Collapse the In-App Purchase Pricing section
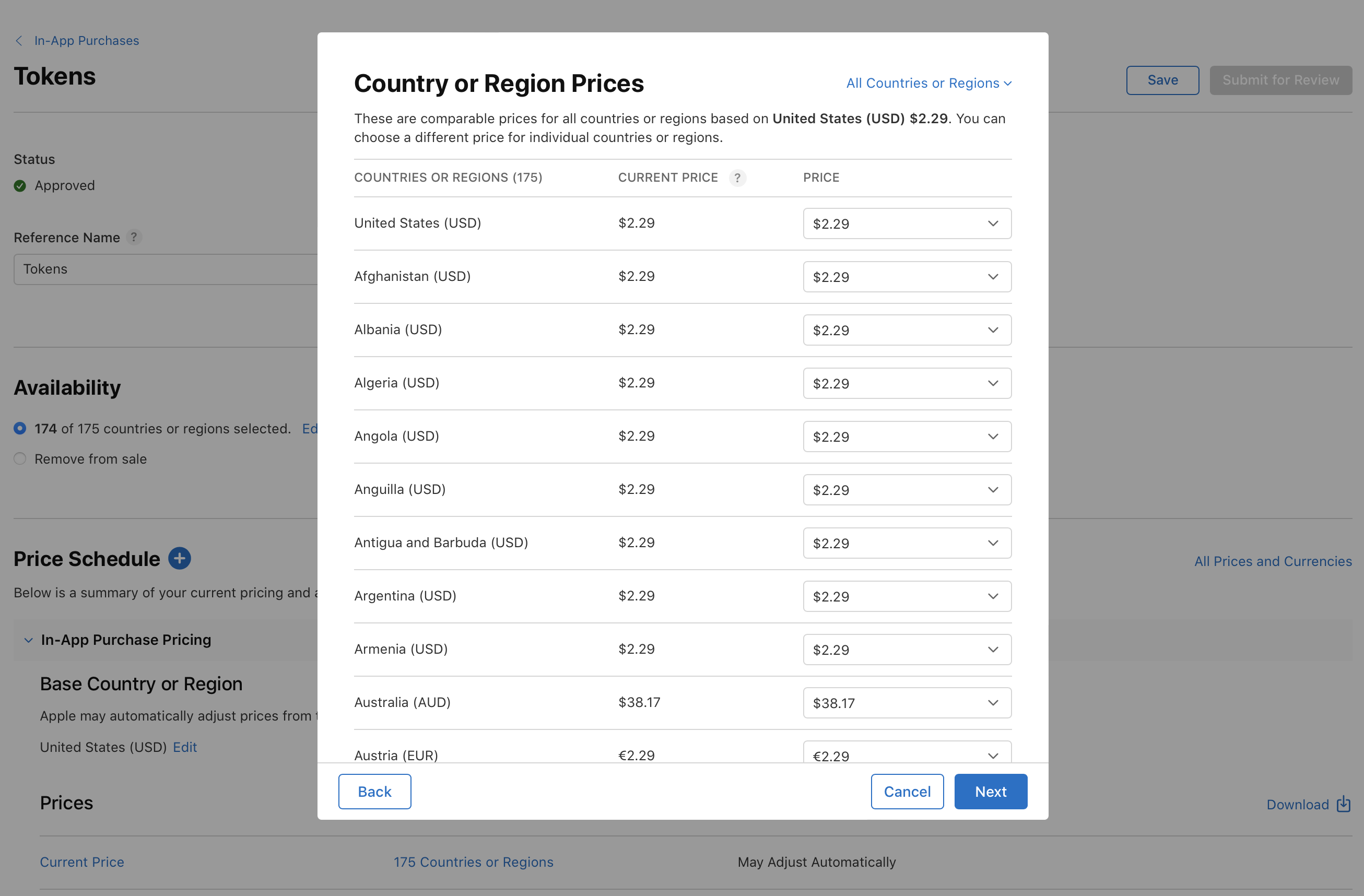The image size is (1364, 896). click(29, 640)
